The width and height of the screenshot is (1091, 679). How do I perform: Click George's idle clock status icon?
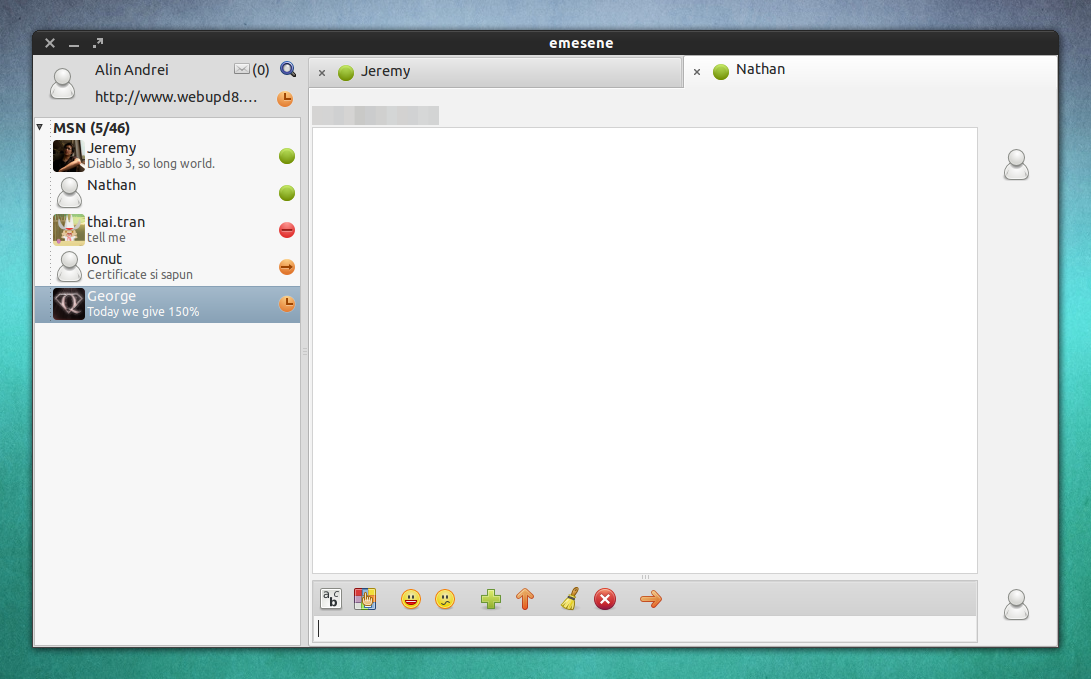[x=287, y=304]
